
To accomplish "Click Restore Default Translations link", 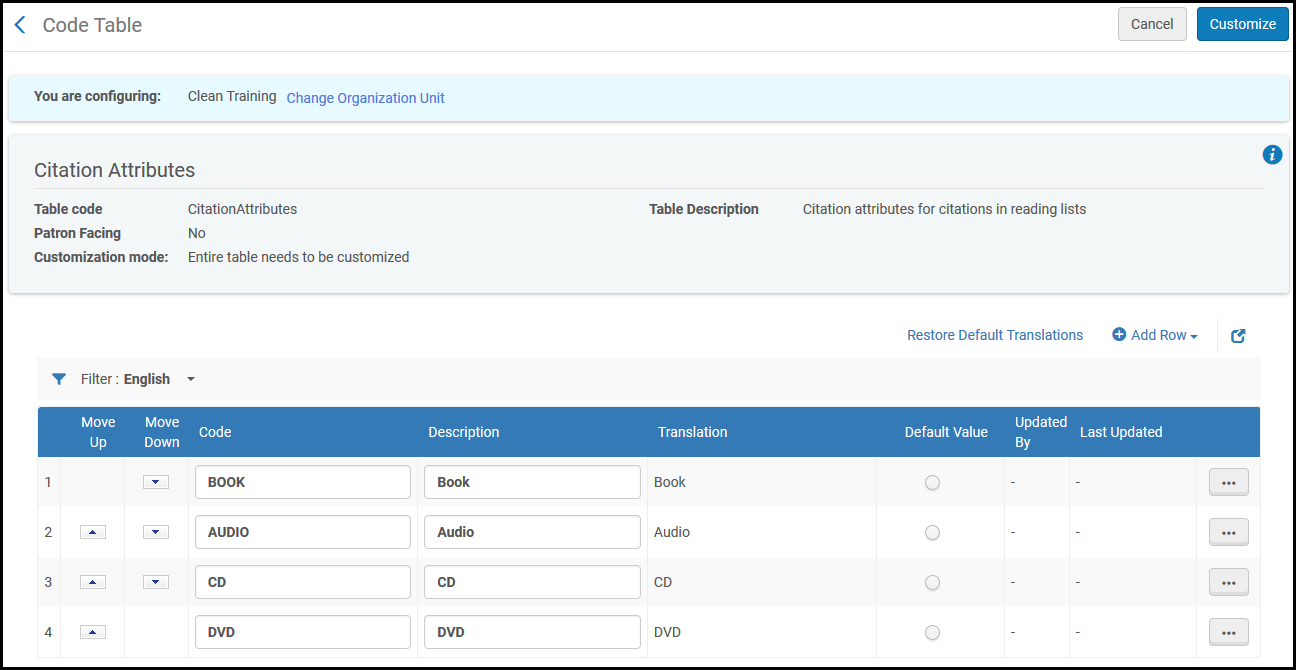I will [994, 335].
